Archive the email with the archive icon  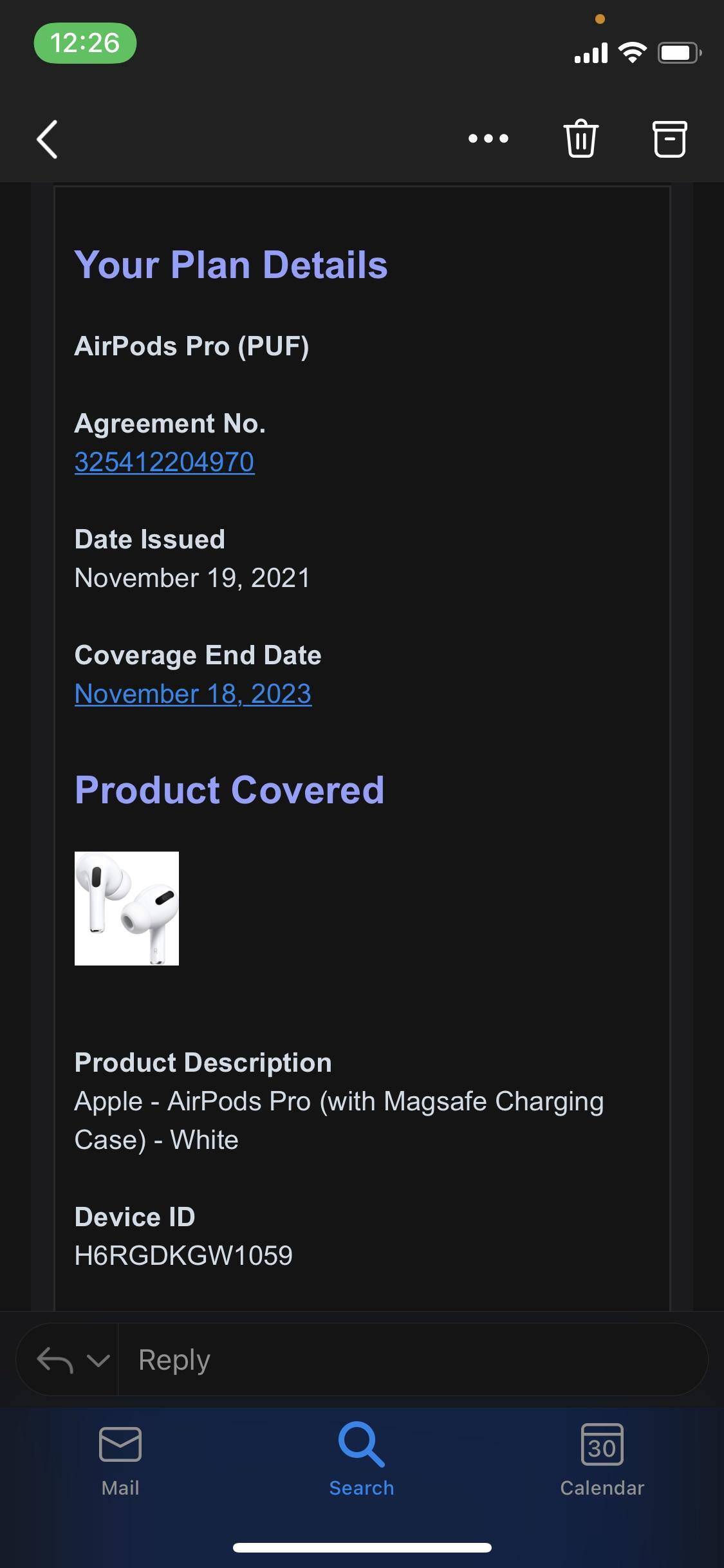[669, 138]
